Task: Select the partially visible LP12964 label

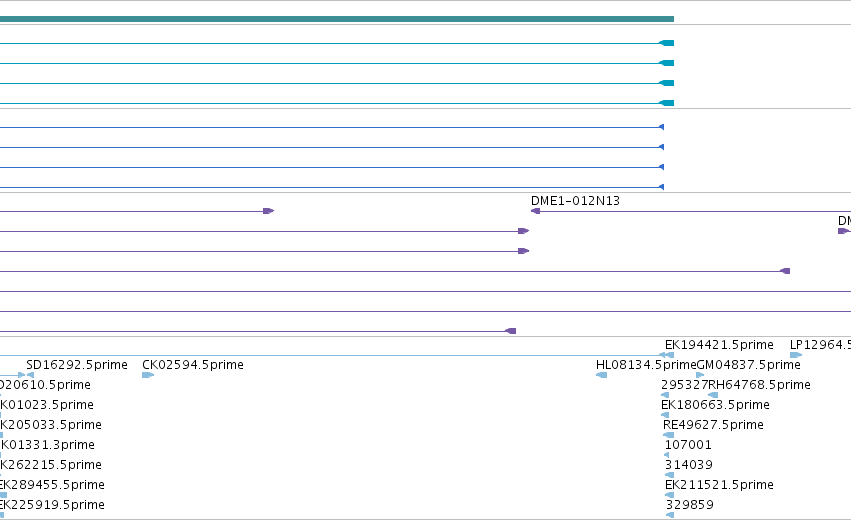Action: [x=820, y=345]
